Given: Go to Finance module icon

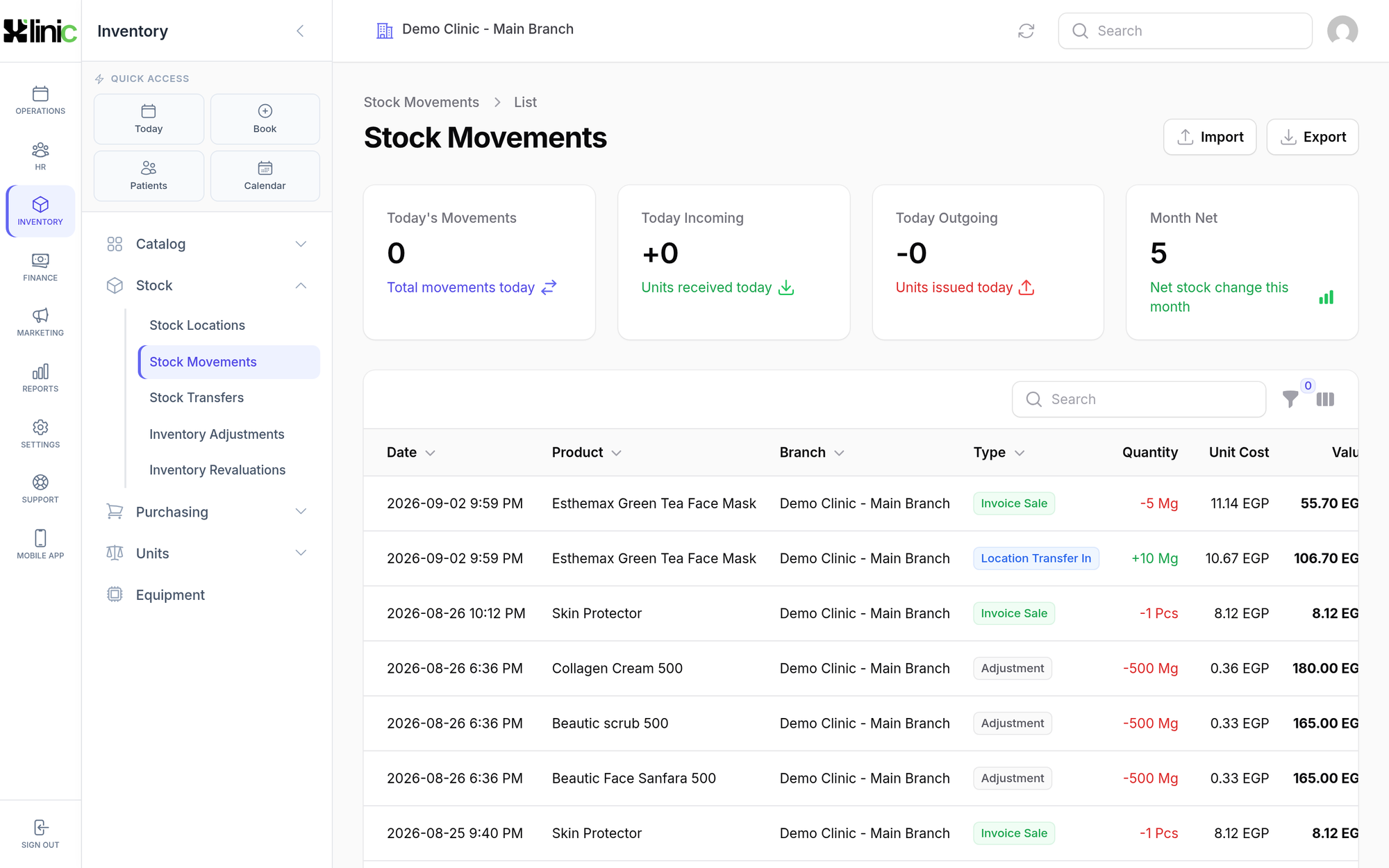Looking at the screenshot, I should (x=40, y=260).
